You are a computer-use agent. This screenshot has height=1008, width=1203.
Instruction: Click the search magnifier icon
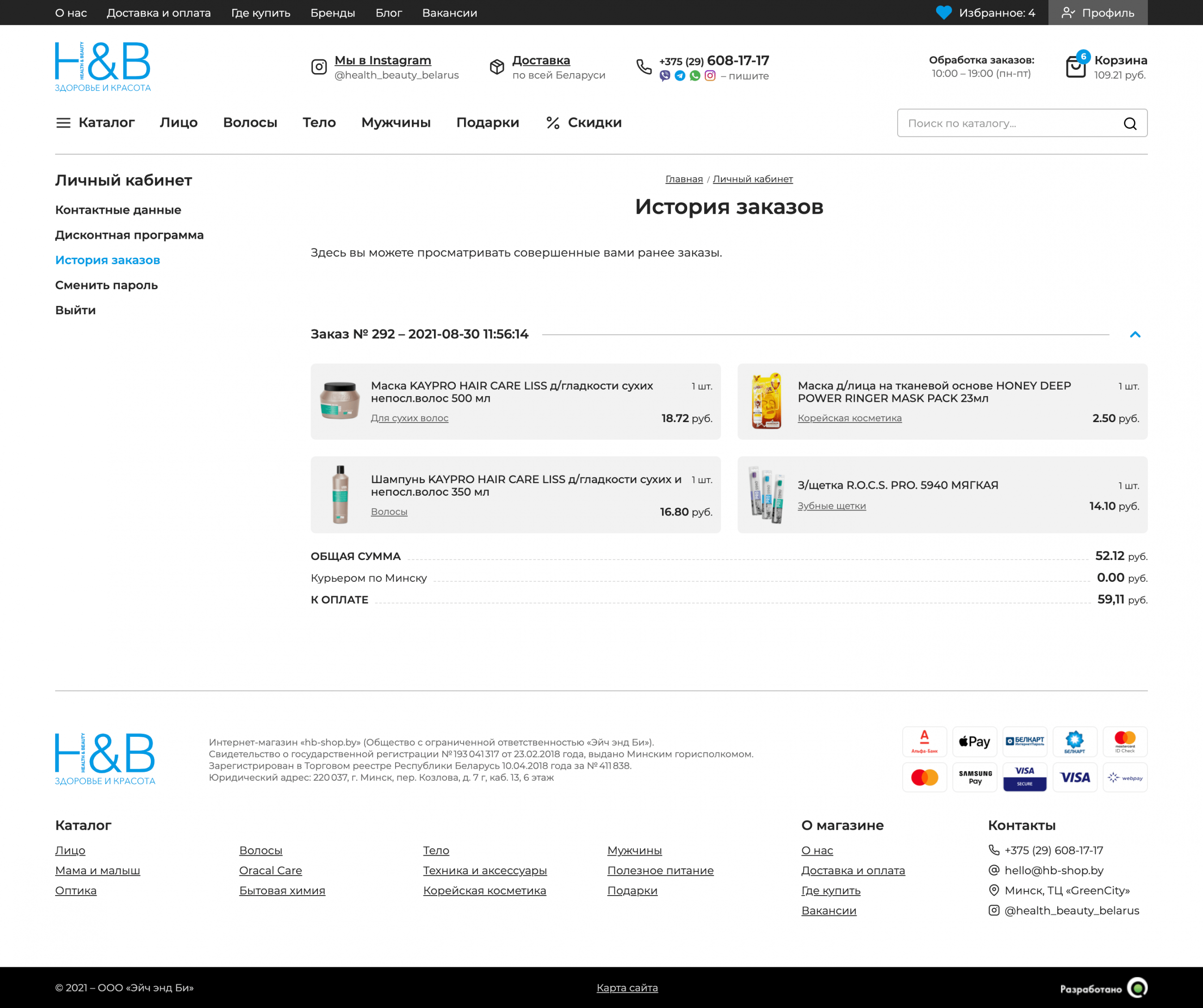pyautogui.click(x=1130, y=123)
